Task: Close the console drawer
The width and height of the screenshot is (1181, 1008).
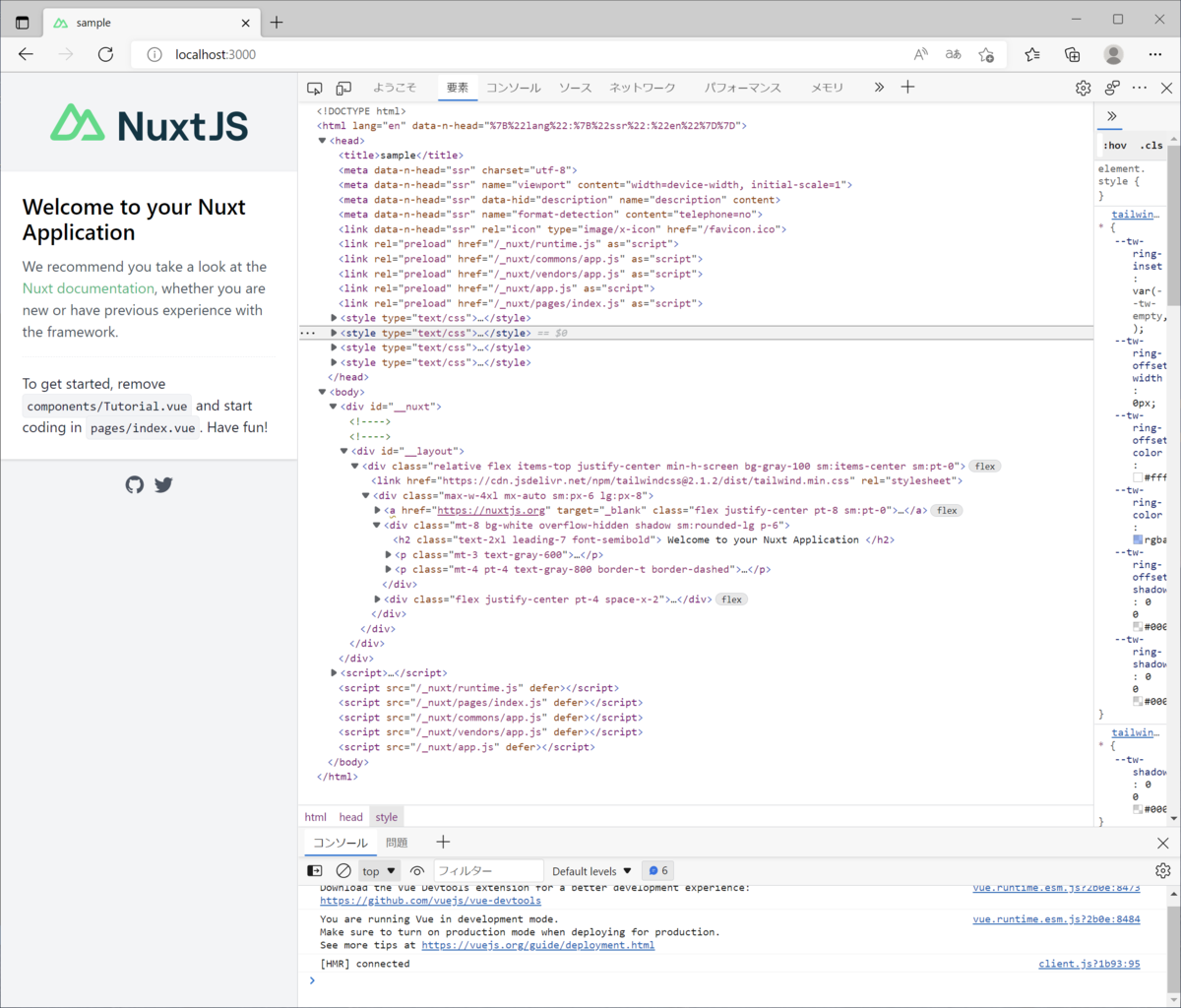Action: [1163, 843]
